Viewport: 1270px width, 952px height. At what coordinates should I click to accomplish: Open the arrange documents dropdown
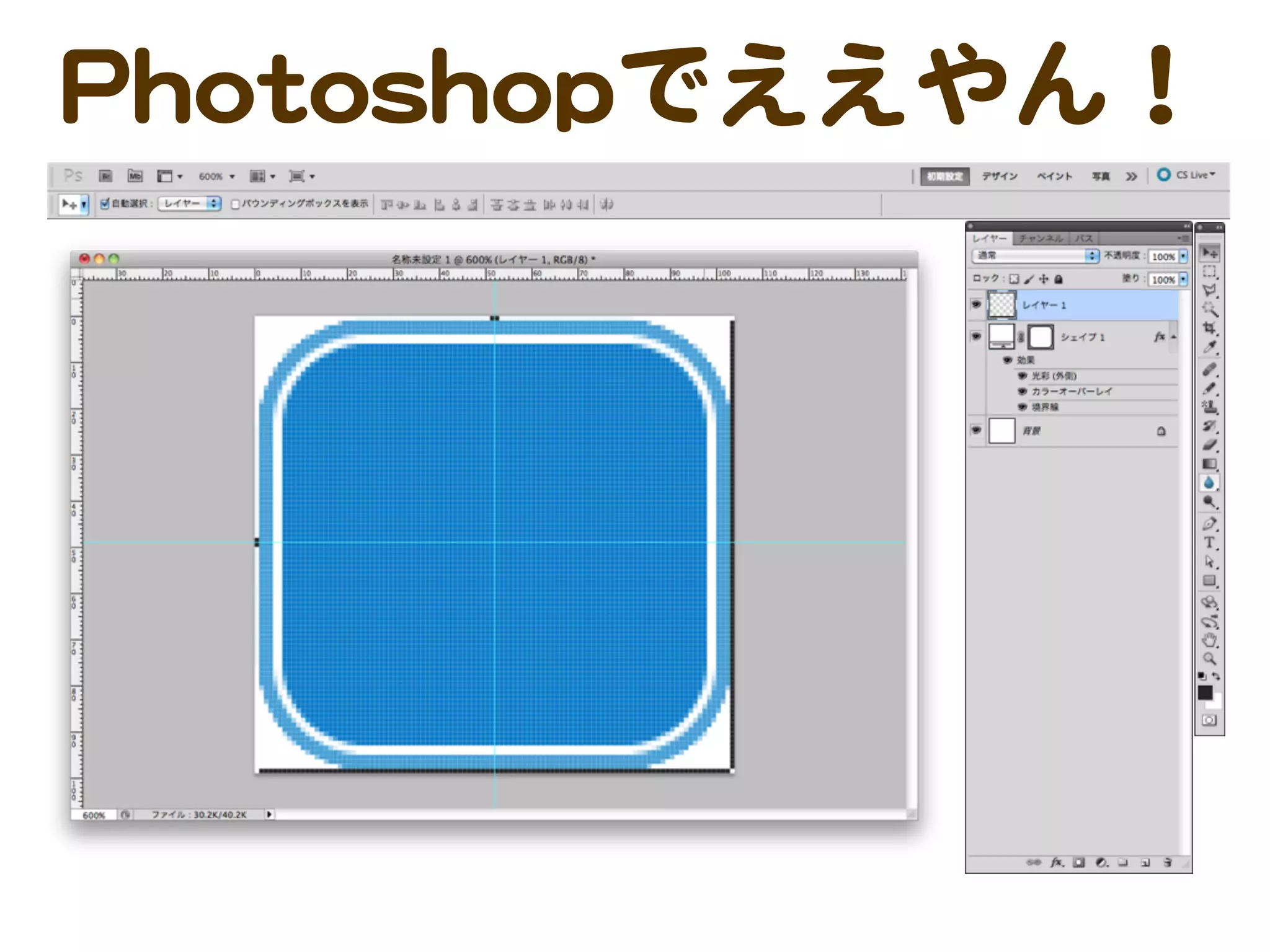[262, 177]
